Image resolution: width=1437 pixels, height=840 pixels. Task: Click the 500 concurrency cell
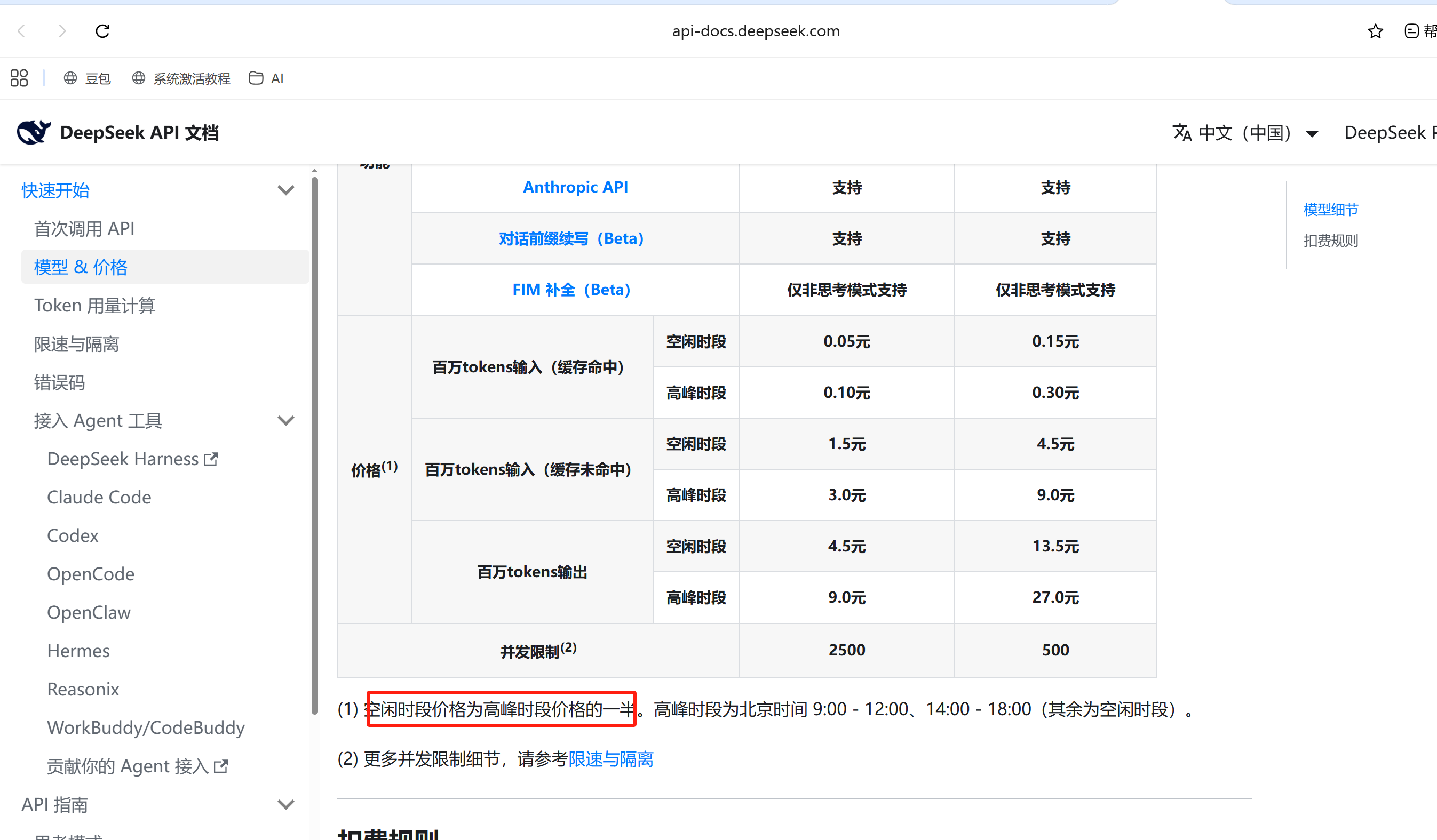[1055, 650]
